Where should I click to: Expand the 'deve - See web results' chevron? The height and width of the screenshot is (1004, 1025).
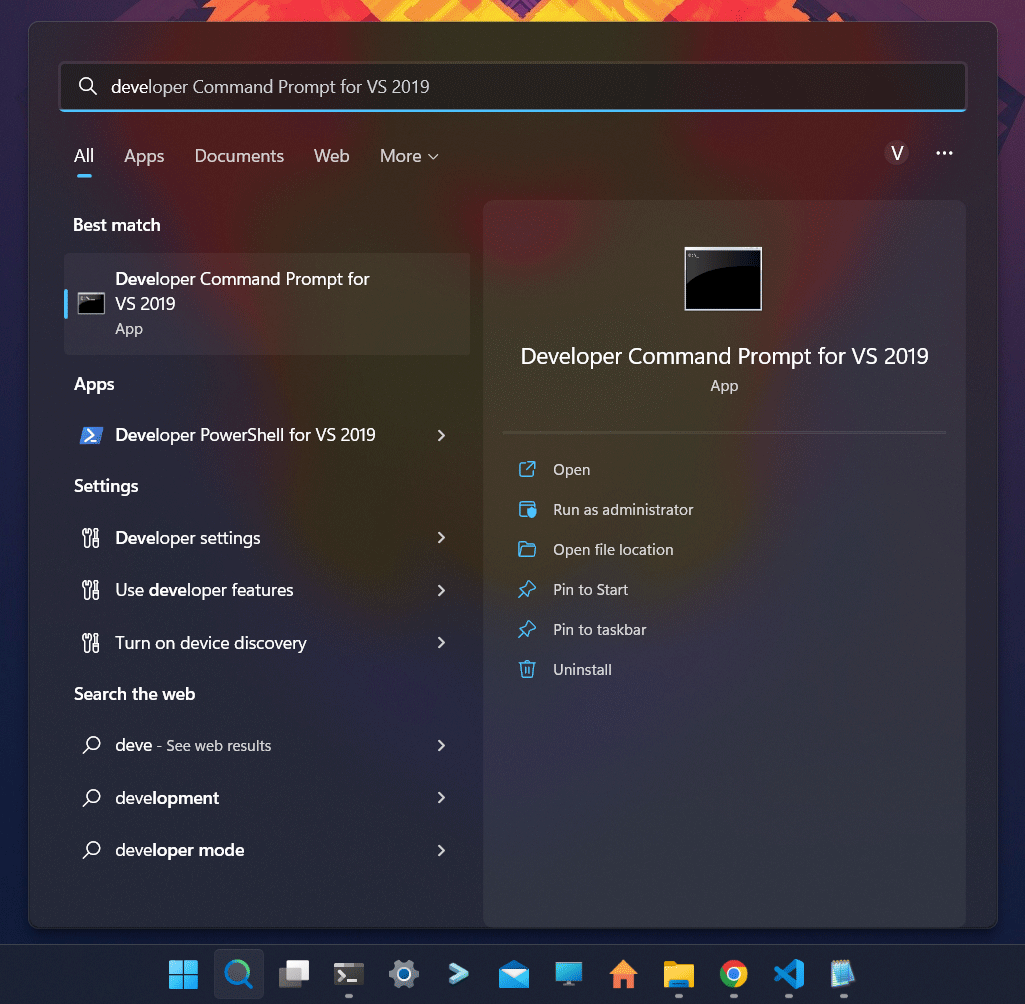click(x=441, y=746)
